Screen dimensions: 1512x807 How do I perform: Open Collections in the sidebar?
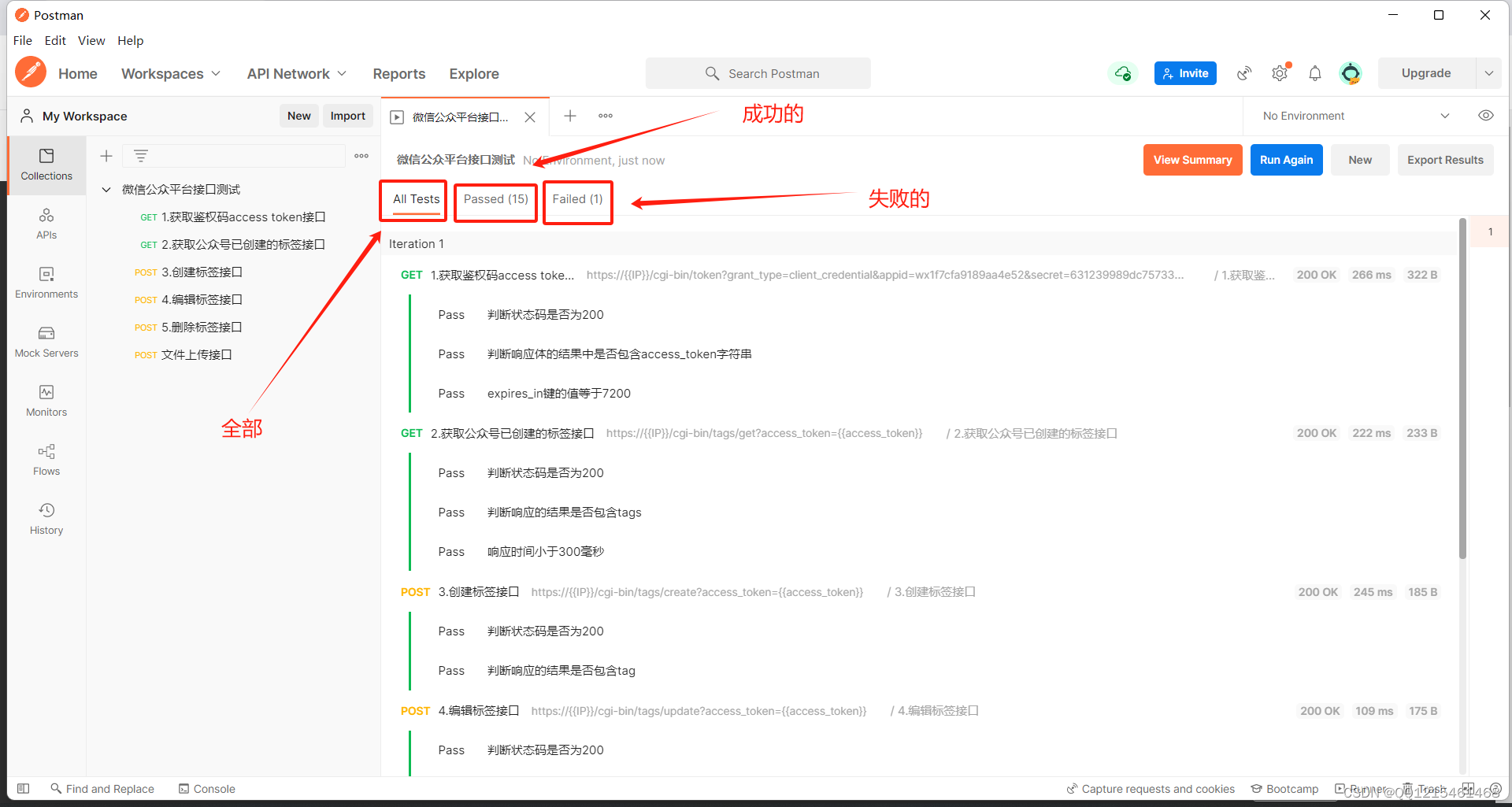click(46, 165)
